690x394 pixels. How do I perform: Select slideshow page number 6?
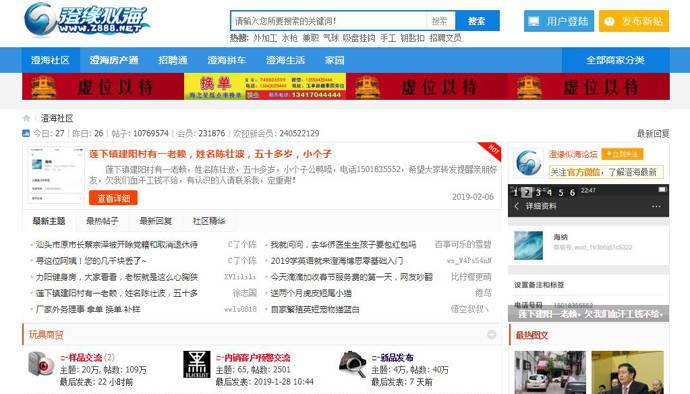coord(572,192)
